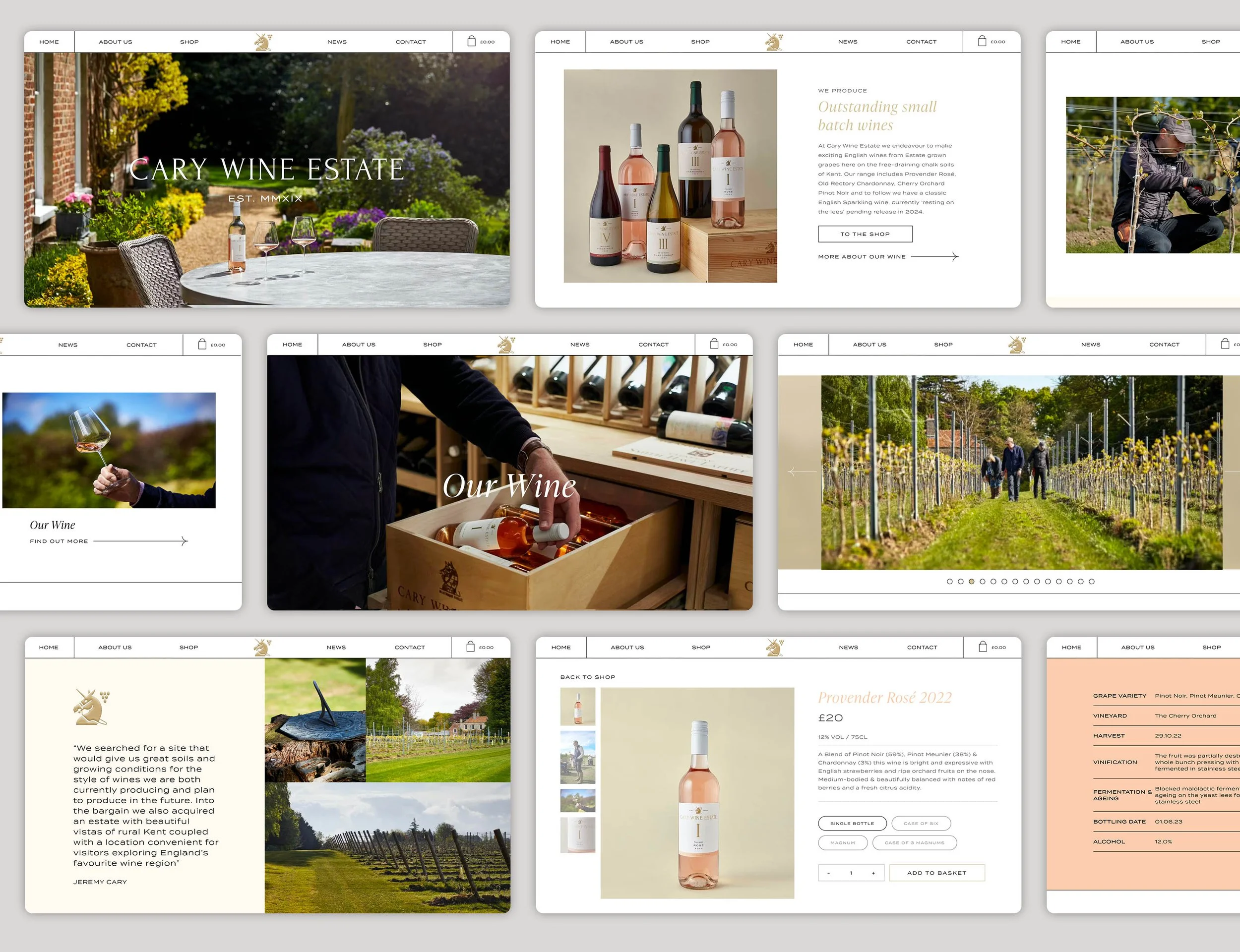Increase quantity with the plus button
Image resolution: width=1240 pixels, height=952 pixels.
coord(873,873)
